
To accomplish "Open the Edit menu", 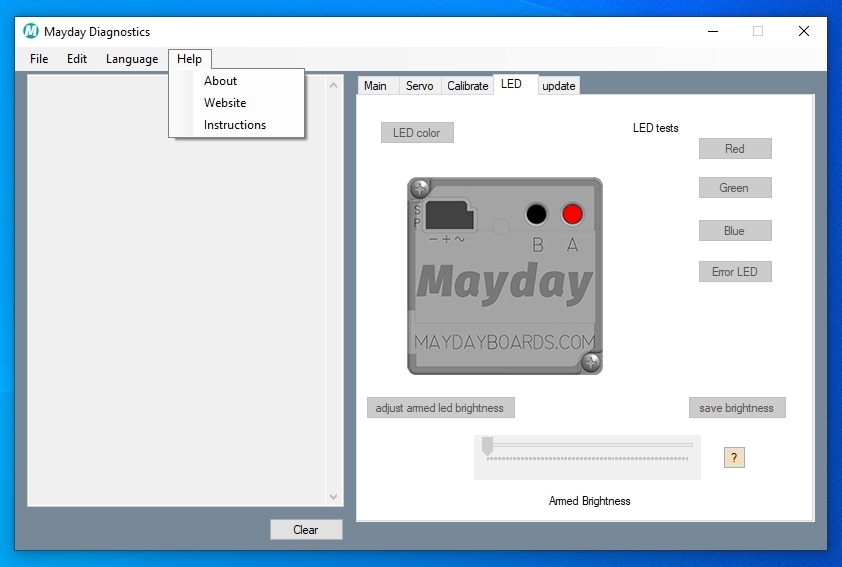I will click(x=77, y=59).
